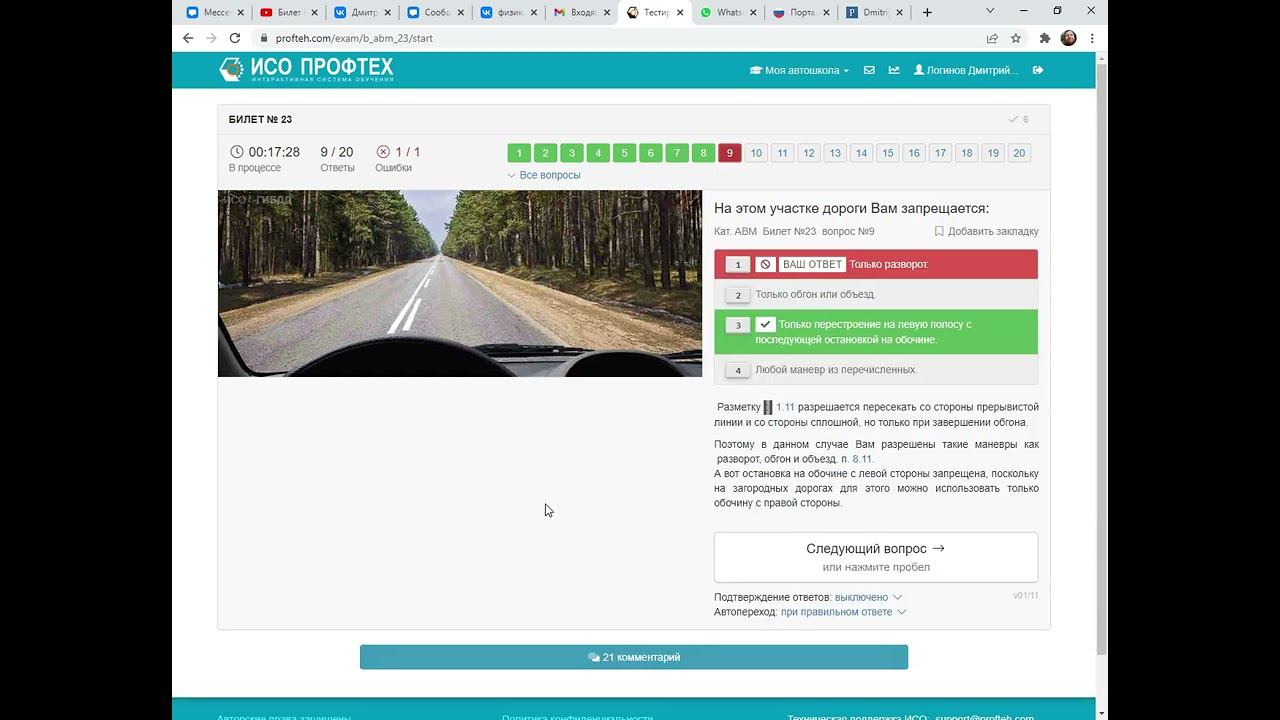Open the statistics chart icon in header

(x=894, y=70)
